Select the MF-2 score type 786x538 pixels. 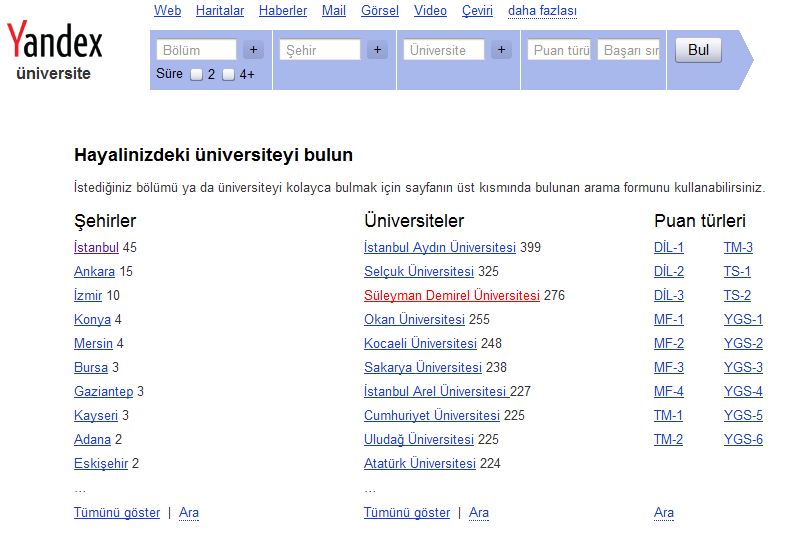click(669, 343)
